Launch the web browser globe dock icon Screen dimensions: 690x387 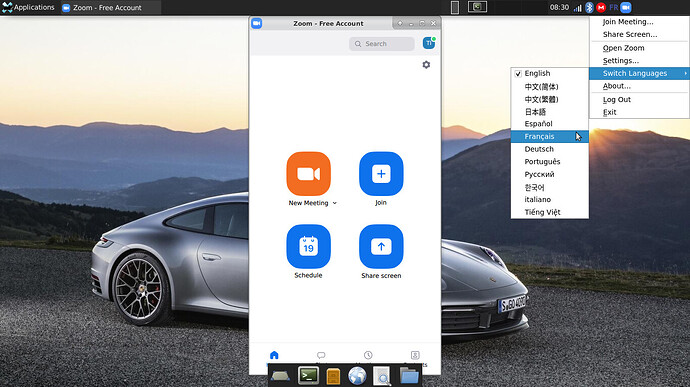(357, 376)
